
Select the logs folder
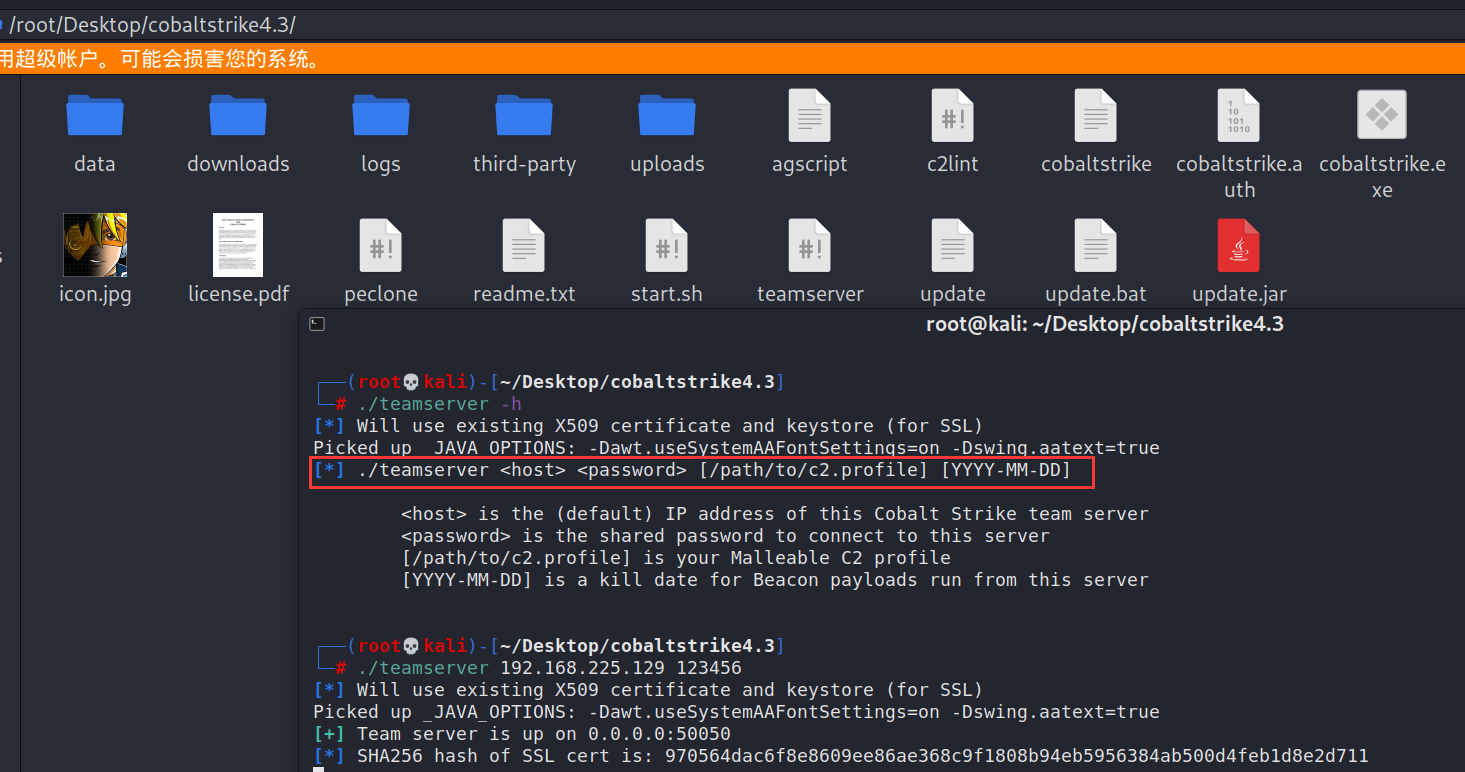[381, 116]
